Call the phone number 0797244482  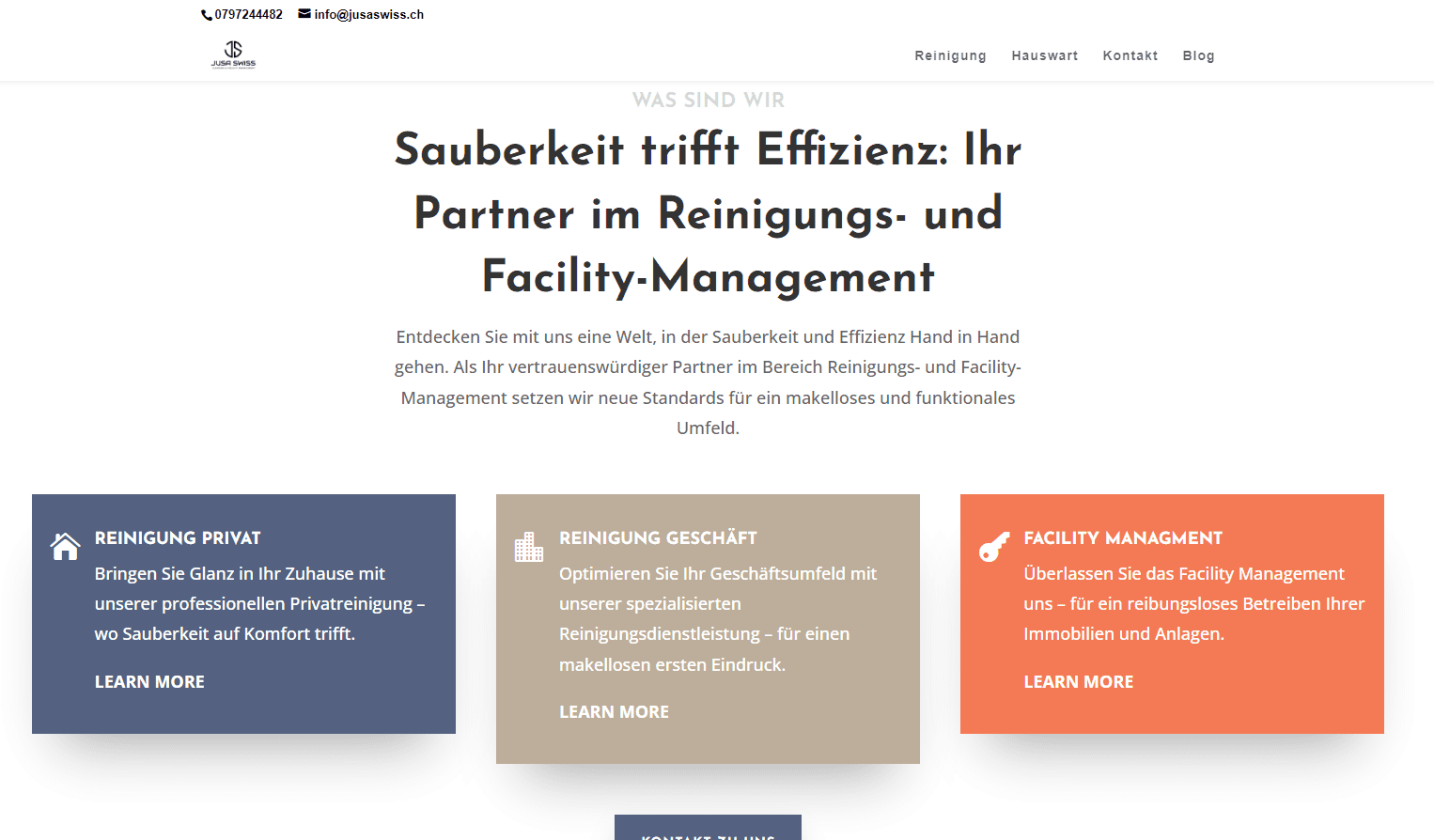(x=248, y=15)
